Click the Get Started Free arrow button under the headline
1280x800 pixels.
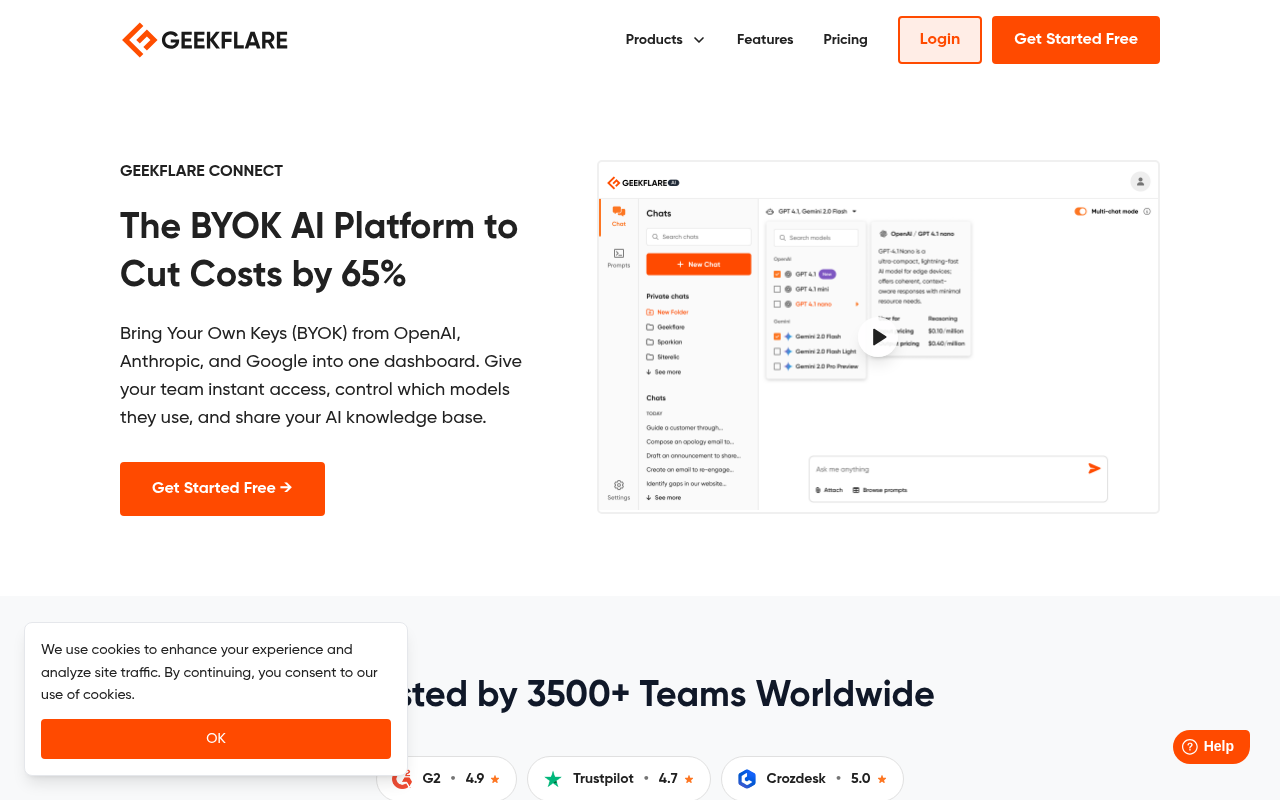[222, 489]
